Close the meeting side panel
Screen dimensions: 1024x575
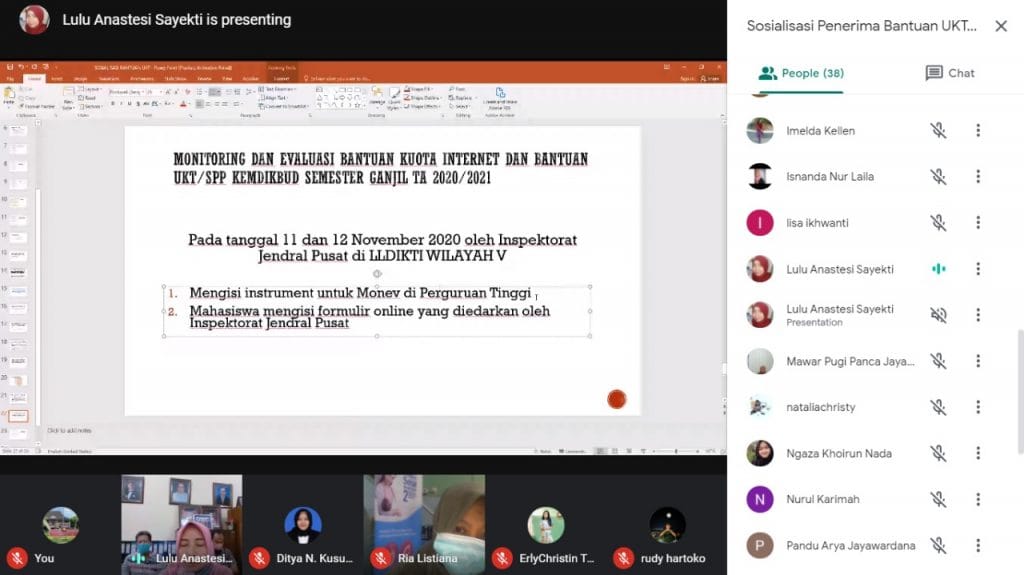pyautogui.click(x=1000, y=26)
